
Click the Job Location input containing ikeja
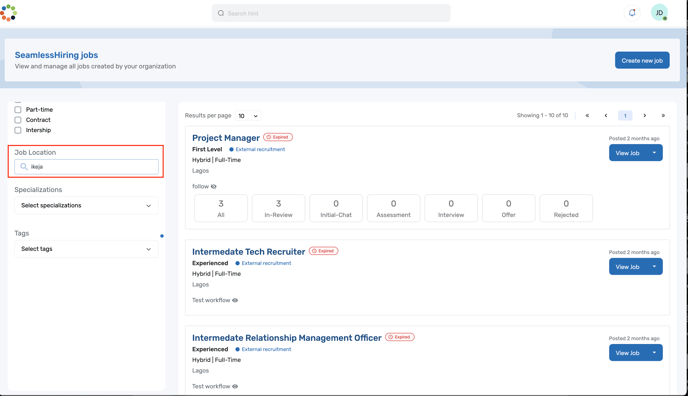(86, 167)
